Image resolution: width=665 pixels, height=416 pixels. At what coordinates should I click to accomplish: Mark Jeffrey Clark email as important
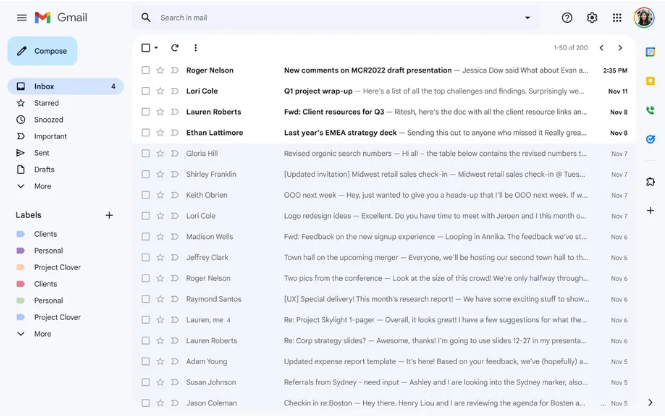tap(175, 257)
